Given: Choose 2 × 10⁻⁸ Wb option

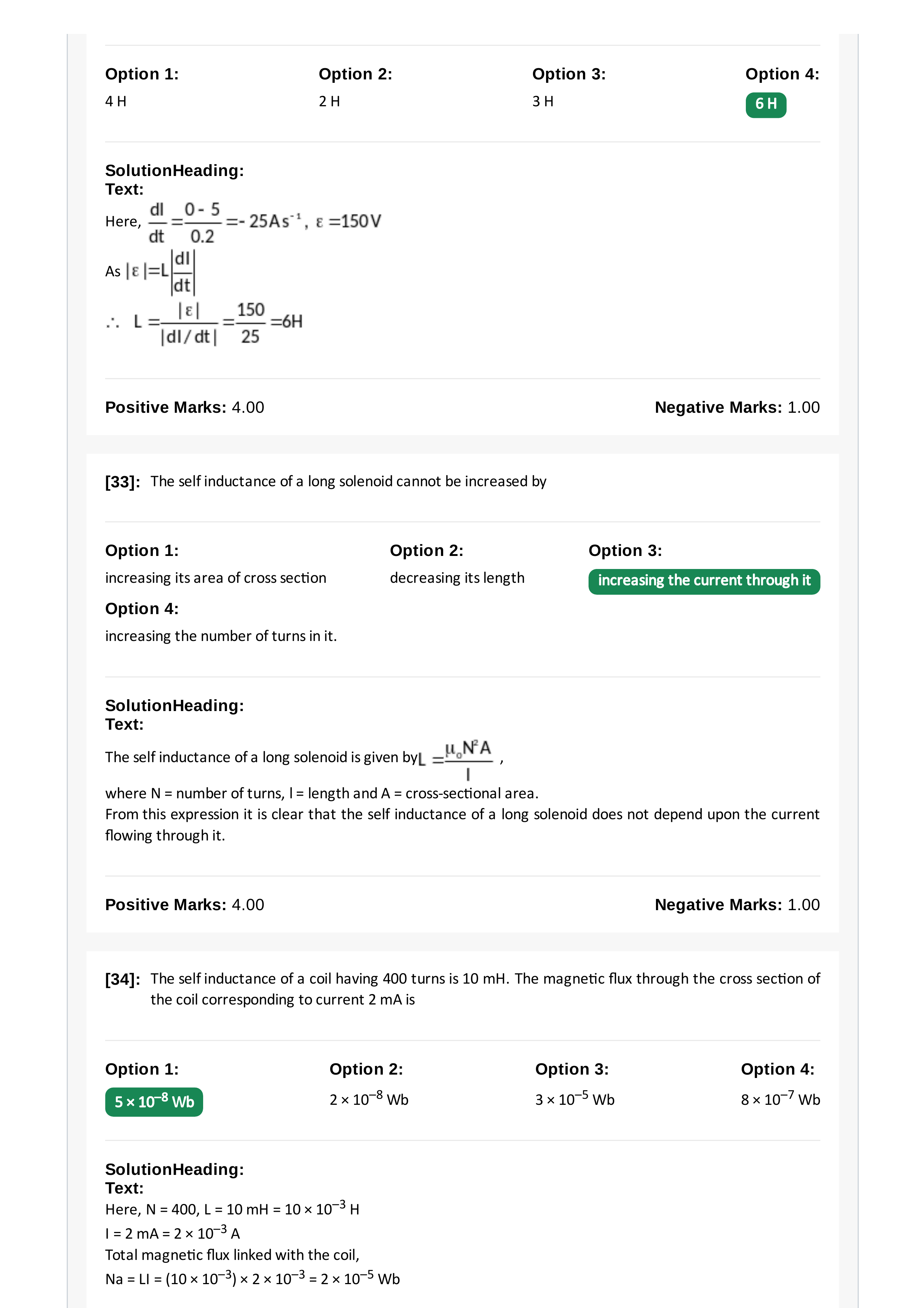Looking at the screenshot, I should 369,1099.
